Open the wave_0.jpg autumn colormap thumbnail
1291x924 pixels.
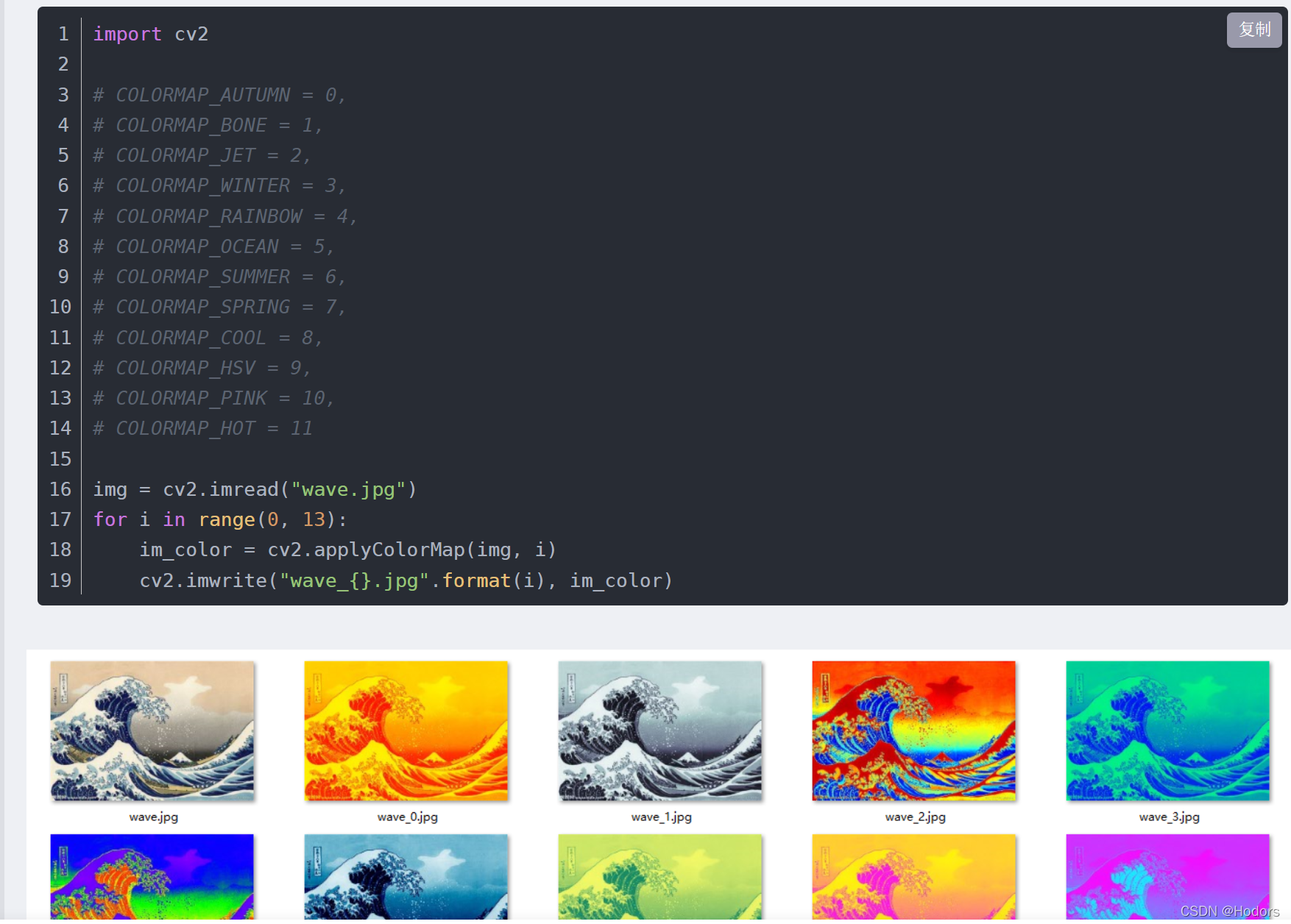tap(406, 731)
